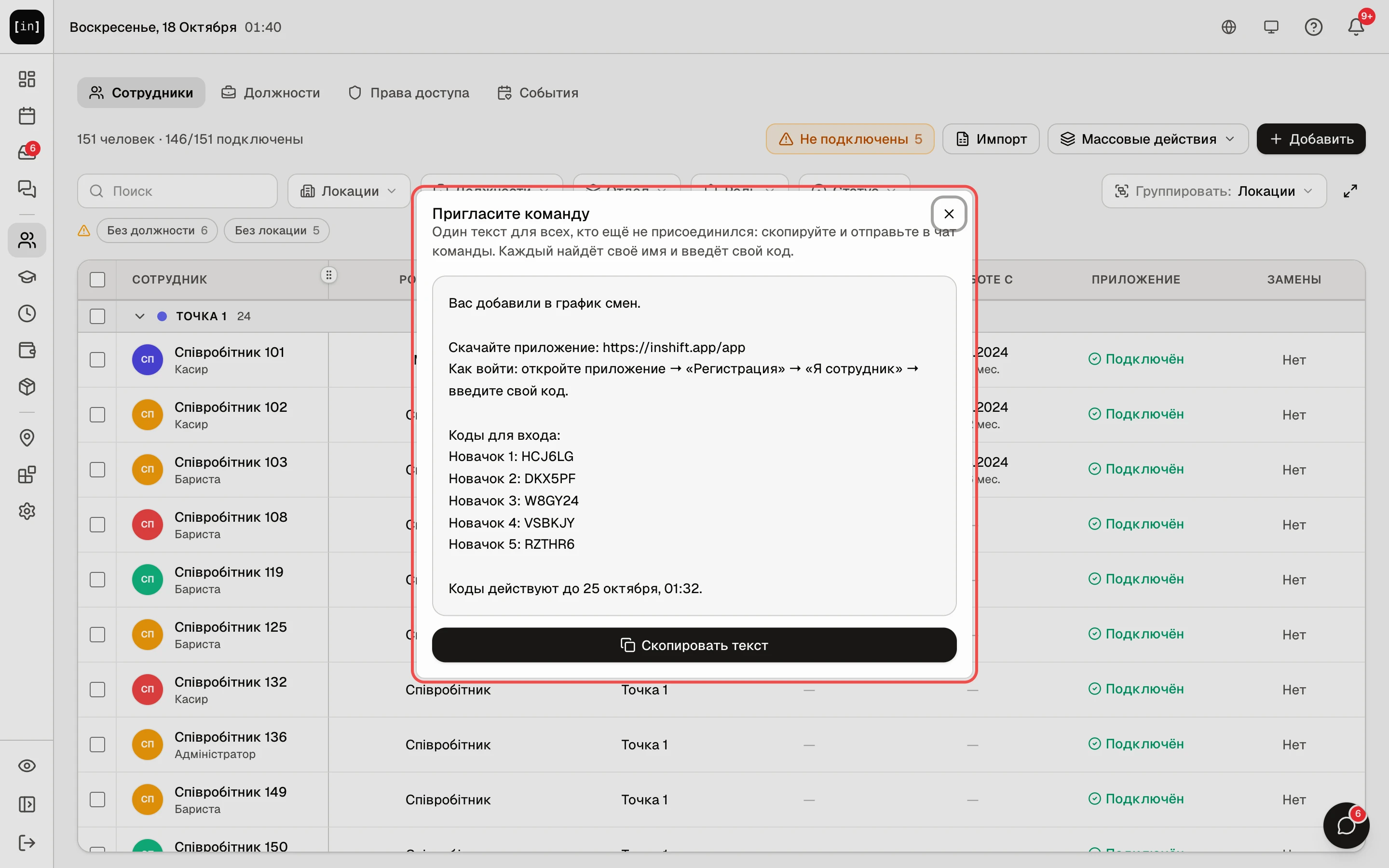Click the Не подключены 5 button

tap(850, 139)
